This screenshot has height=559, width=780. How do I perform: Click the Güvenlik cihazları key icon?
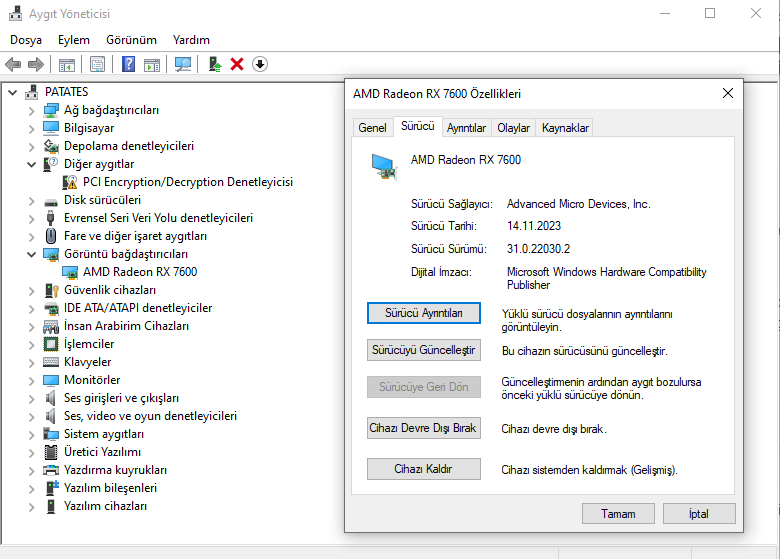pyautogui.click(x=52, y=290)
